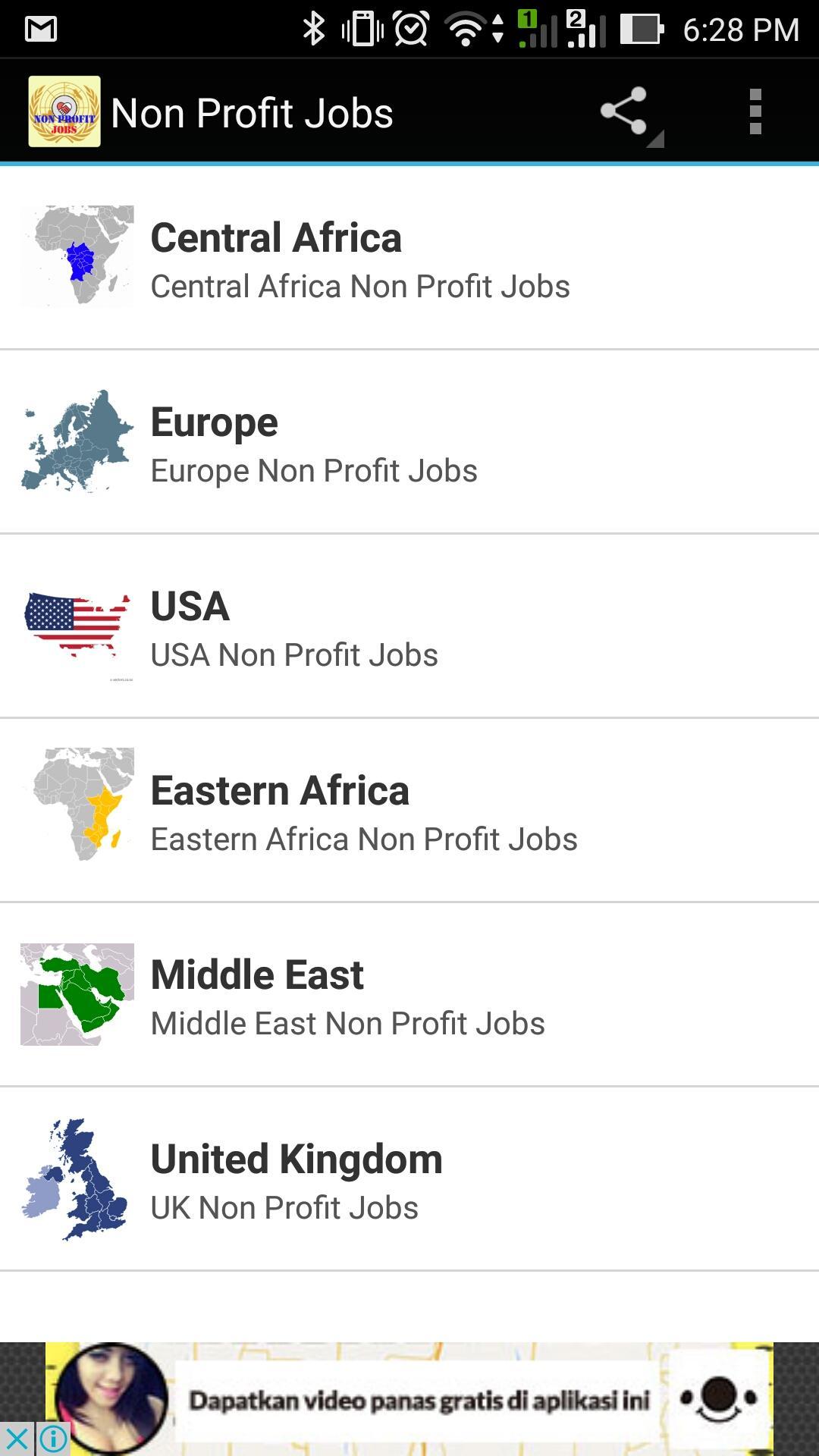The height and width of the screenshot is (1456, 819).
Task: Open Central Africa Non Profit Jobs
Action: [x=409, y=258]
